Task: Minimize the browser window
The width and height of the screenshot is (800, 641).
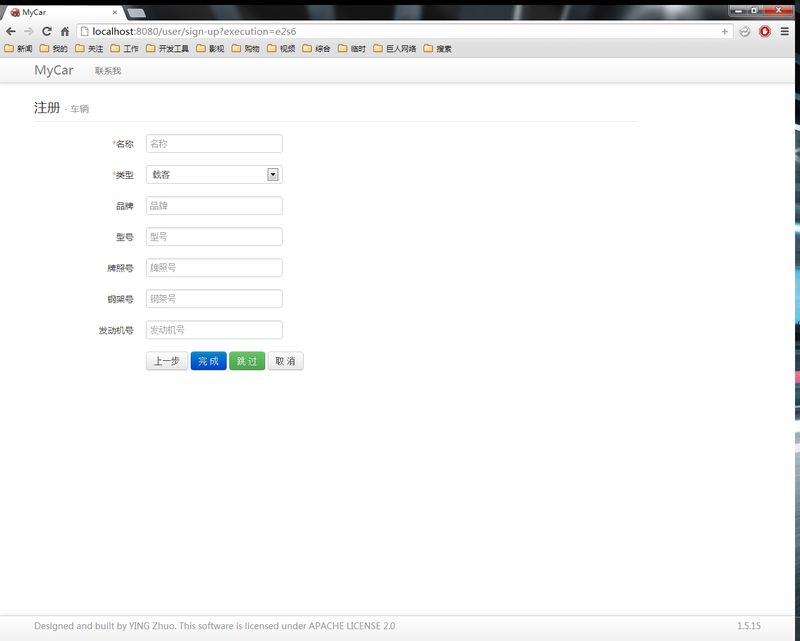Action: 738,10
